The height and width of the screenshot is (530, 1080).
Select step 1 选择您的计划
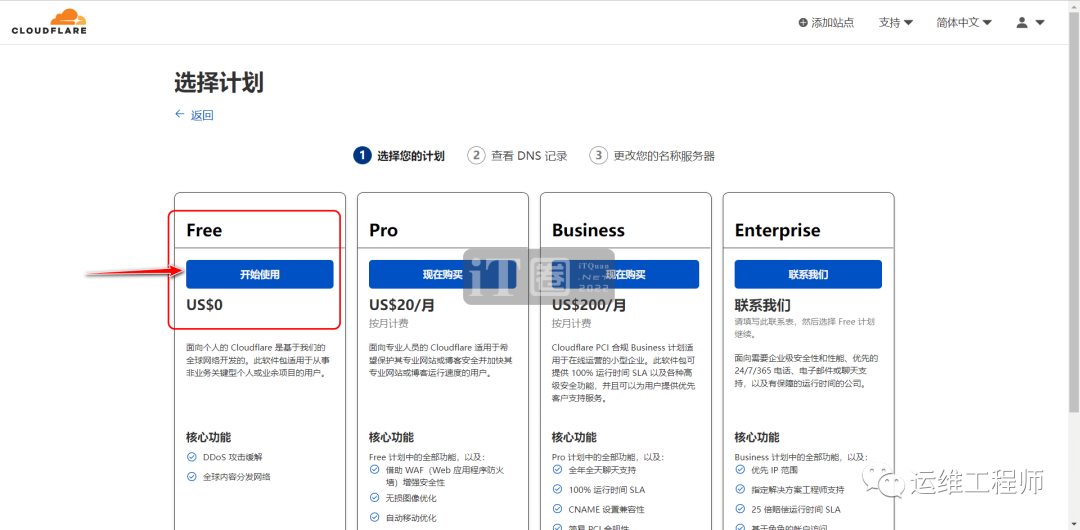click(x=399, y=156)
